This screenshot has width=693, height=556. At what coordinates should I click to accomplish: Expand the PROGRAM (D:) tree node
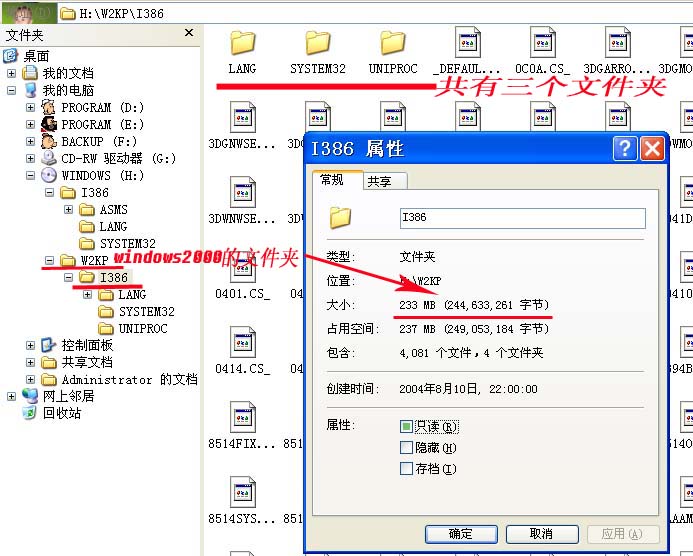[30, 107]
